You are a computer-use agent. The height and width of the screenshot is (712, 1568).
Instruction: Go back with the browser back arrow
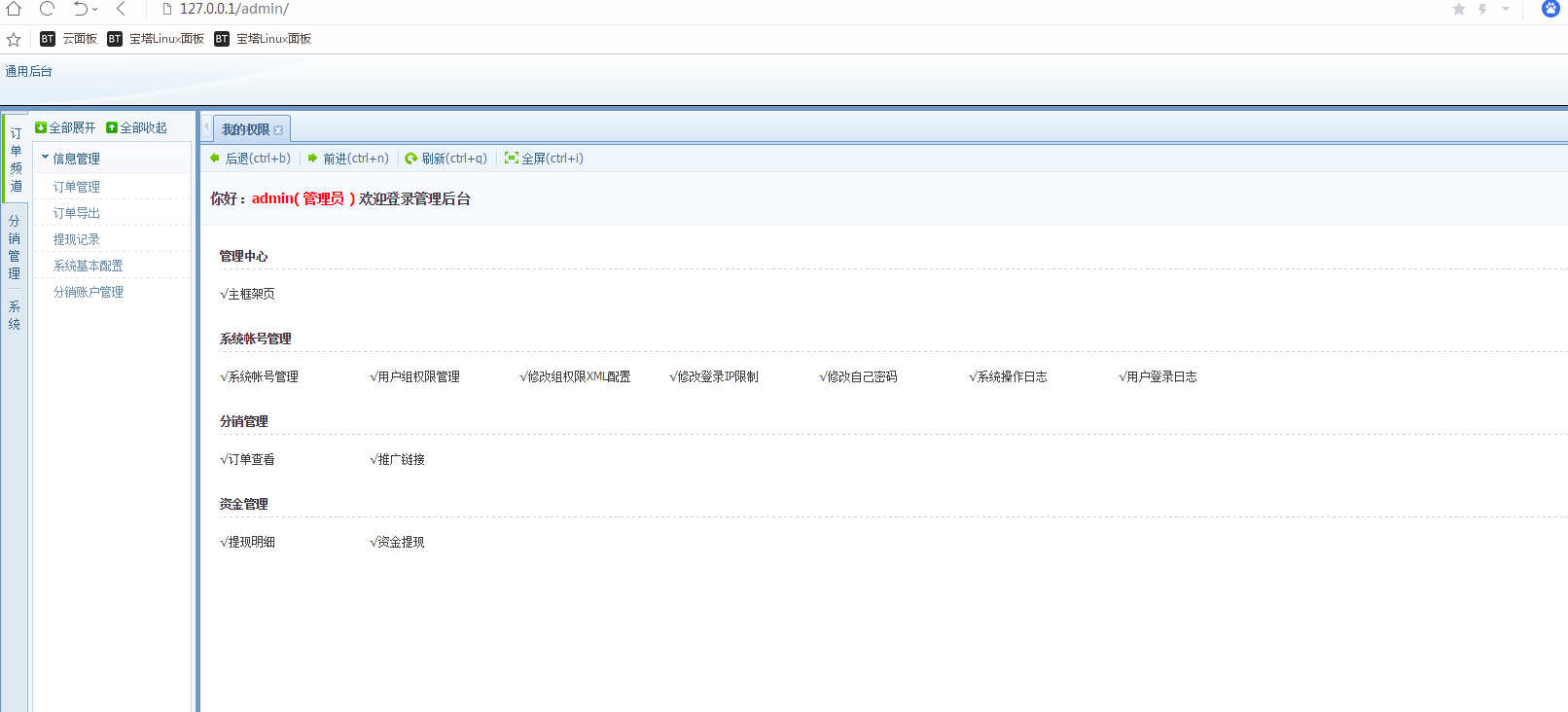point(121,9)
